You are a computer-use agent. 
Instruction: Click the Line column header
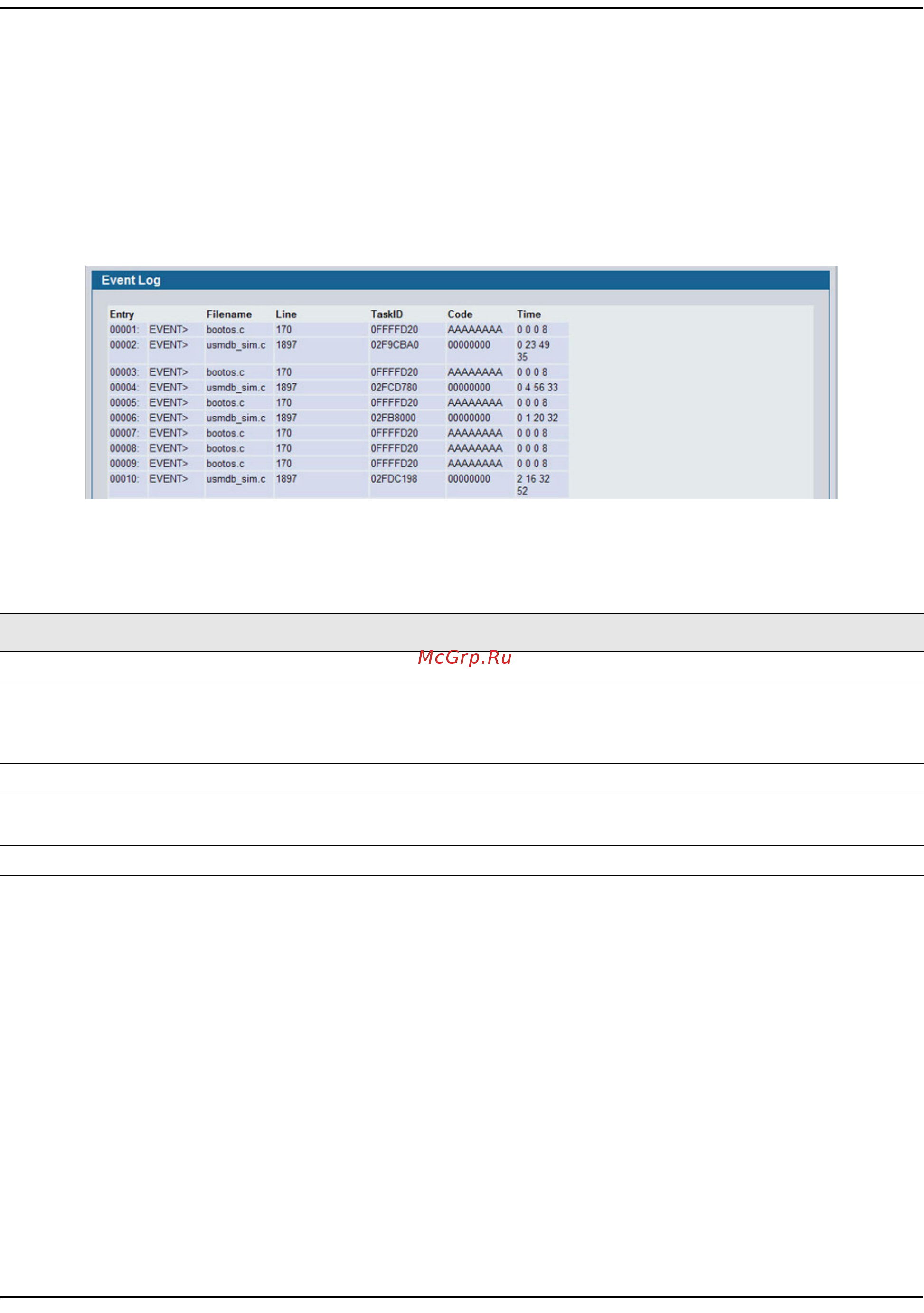[x=286, y=314]
